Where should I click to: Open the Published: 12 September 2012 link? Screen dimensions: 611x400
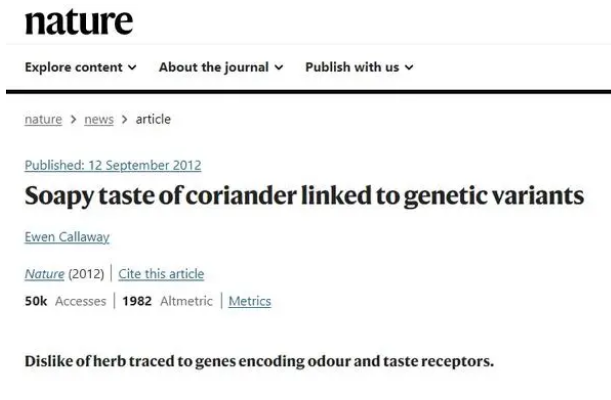pyautogui.click(x=113, y=165)
